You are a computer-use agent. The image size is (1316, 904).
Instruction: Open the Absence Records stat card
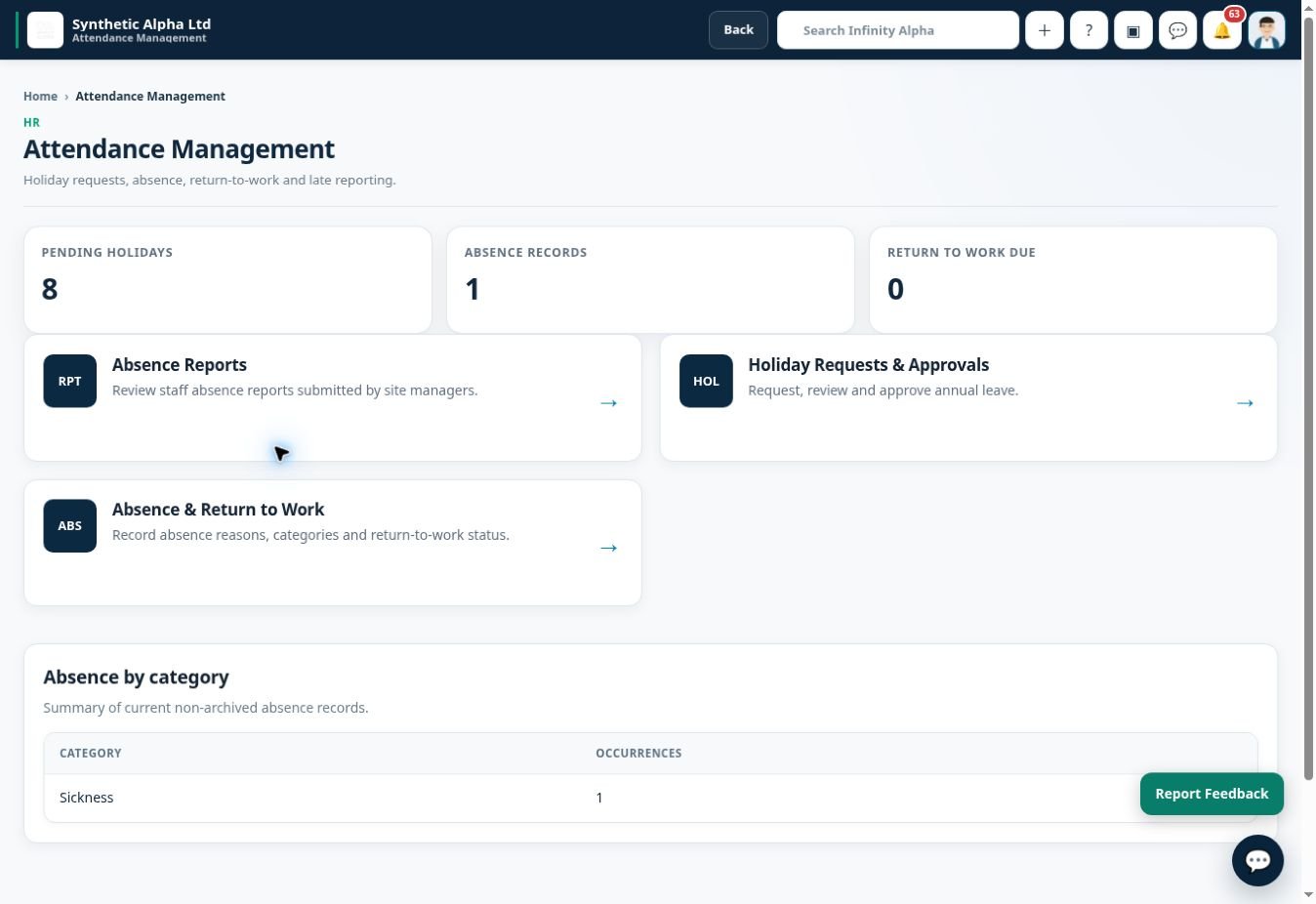coord(650,280)
